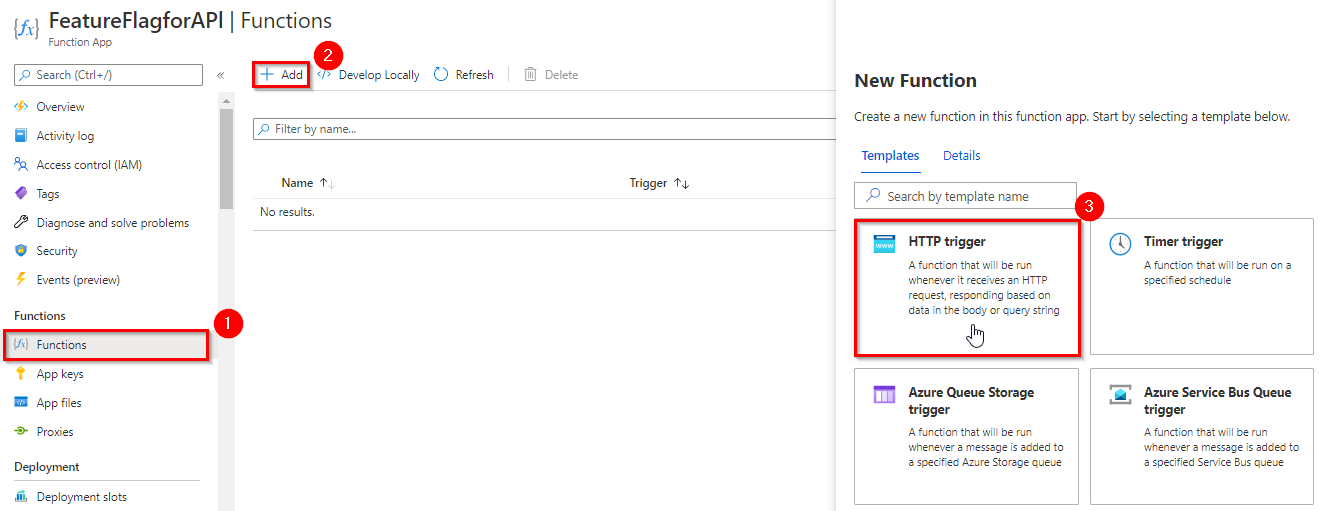Click the sidebar Search (Ctrl+/) box
Screen dimensions: 1321x511
point(109,75)
